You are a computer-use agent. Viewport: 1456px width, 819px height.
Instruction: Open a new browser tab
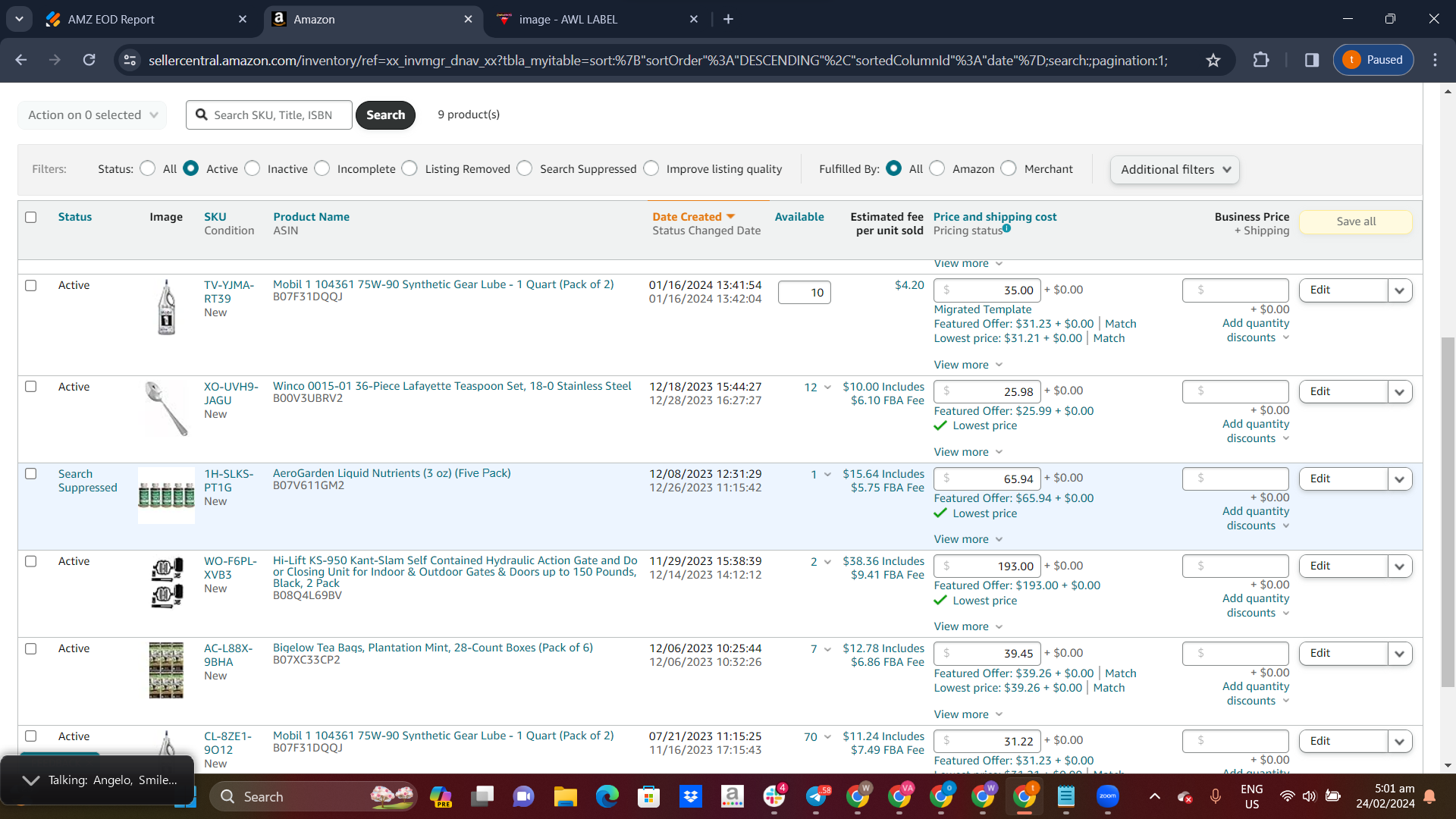728,19
